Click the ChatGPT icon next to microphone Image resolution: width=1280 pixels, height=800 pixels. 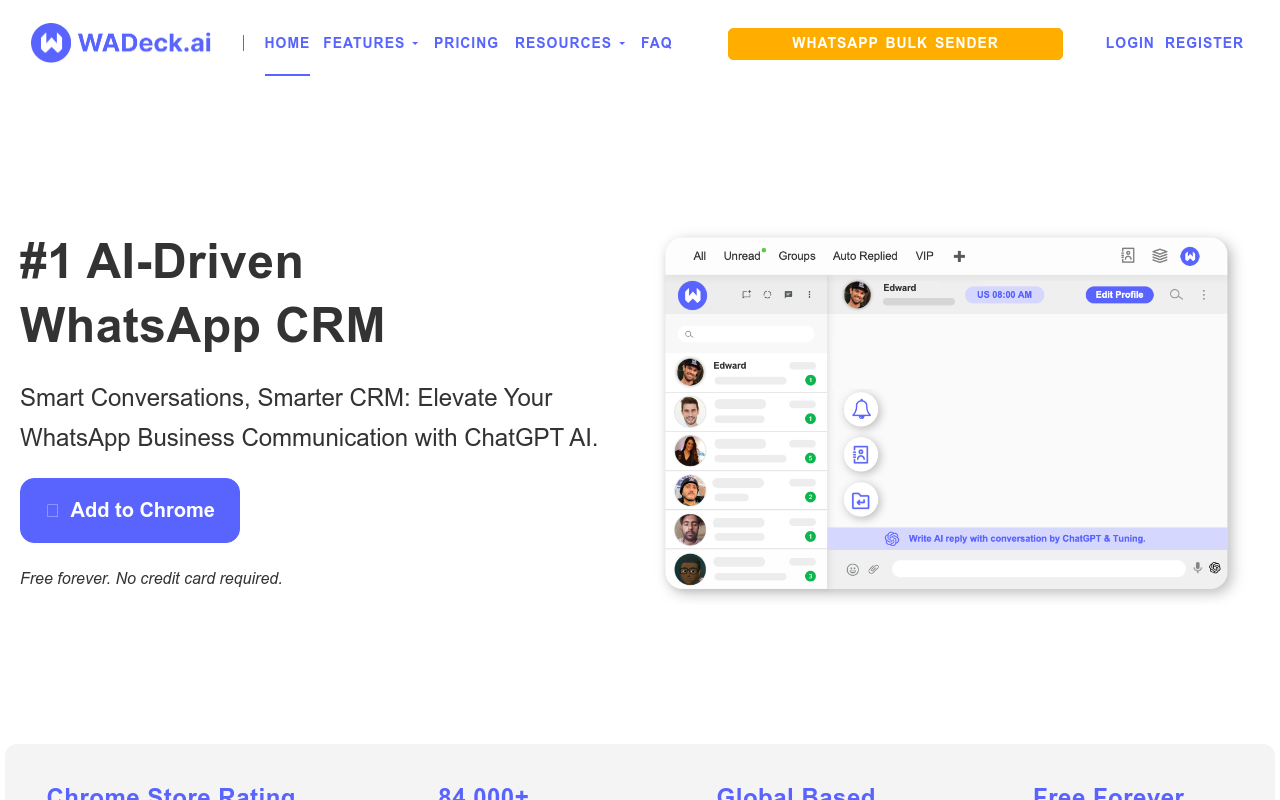(1215, 568)
